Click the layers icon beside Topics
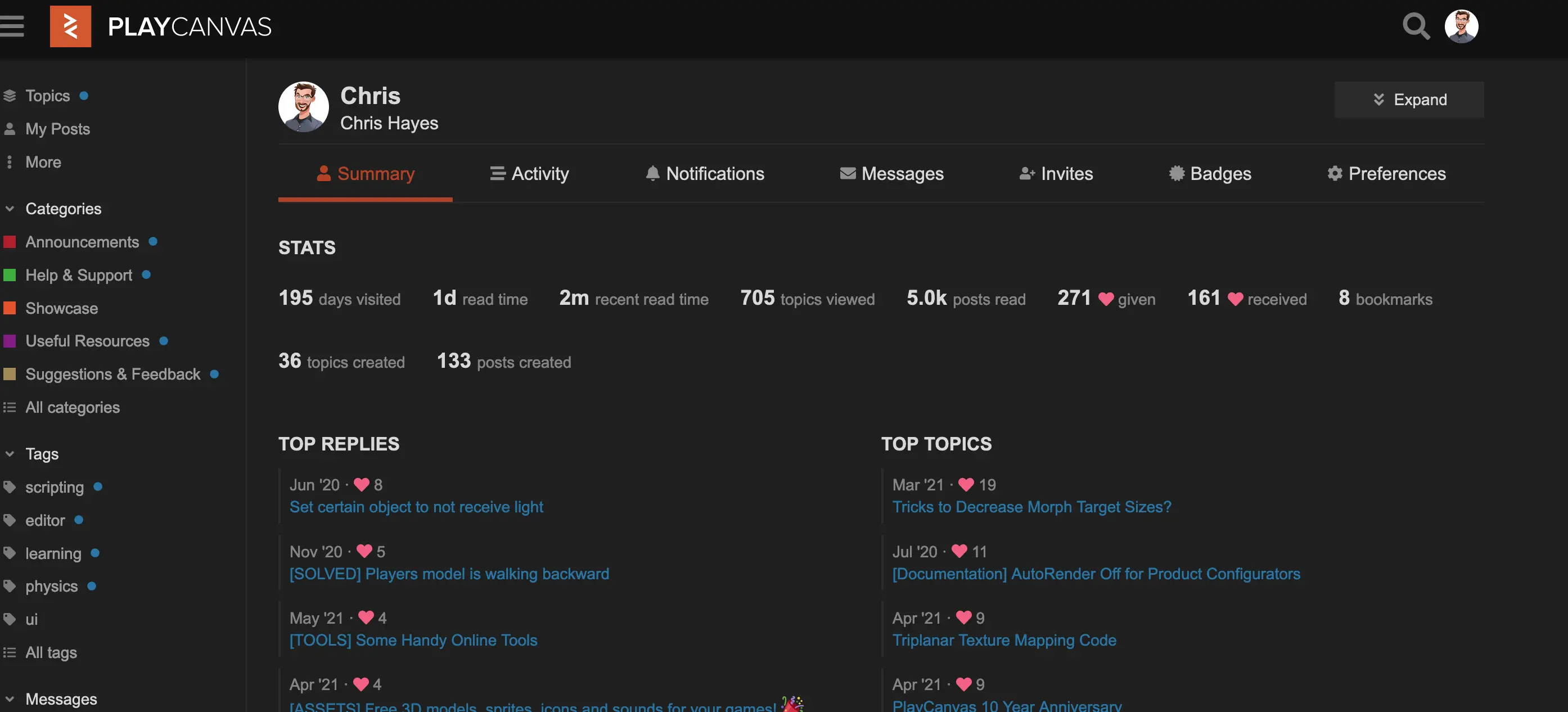This screenshot has width=1568, height=712. point(10,96)
